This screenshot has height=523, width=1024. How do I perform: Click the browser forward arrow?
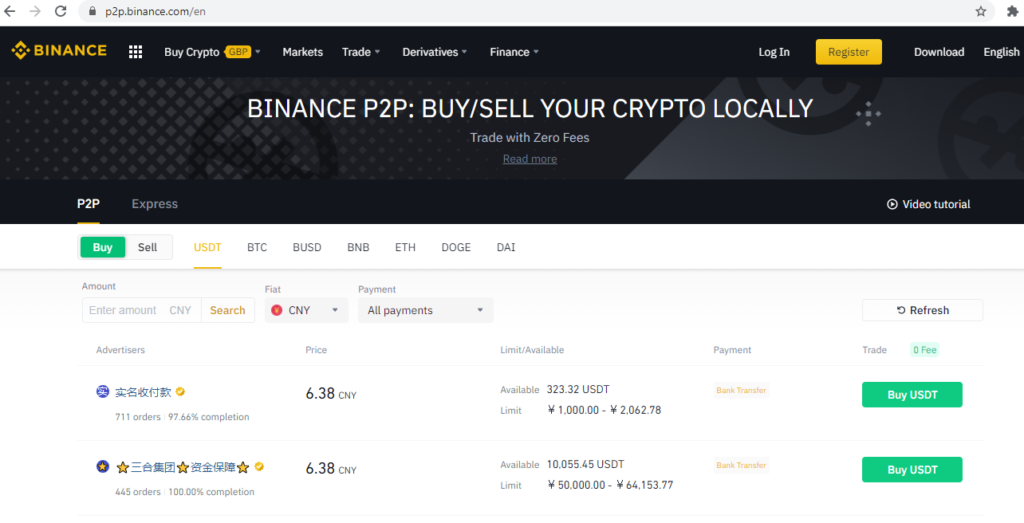click(35, 11)
